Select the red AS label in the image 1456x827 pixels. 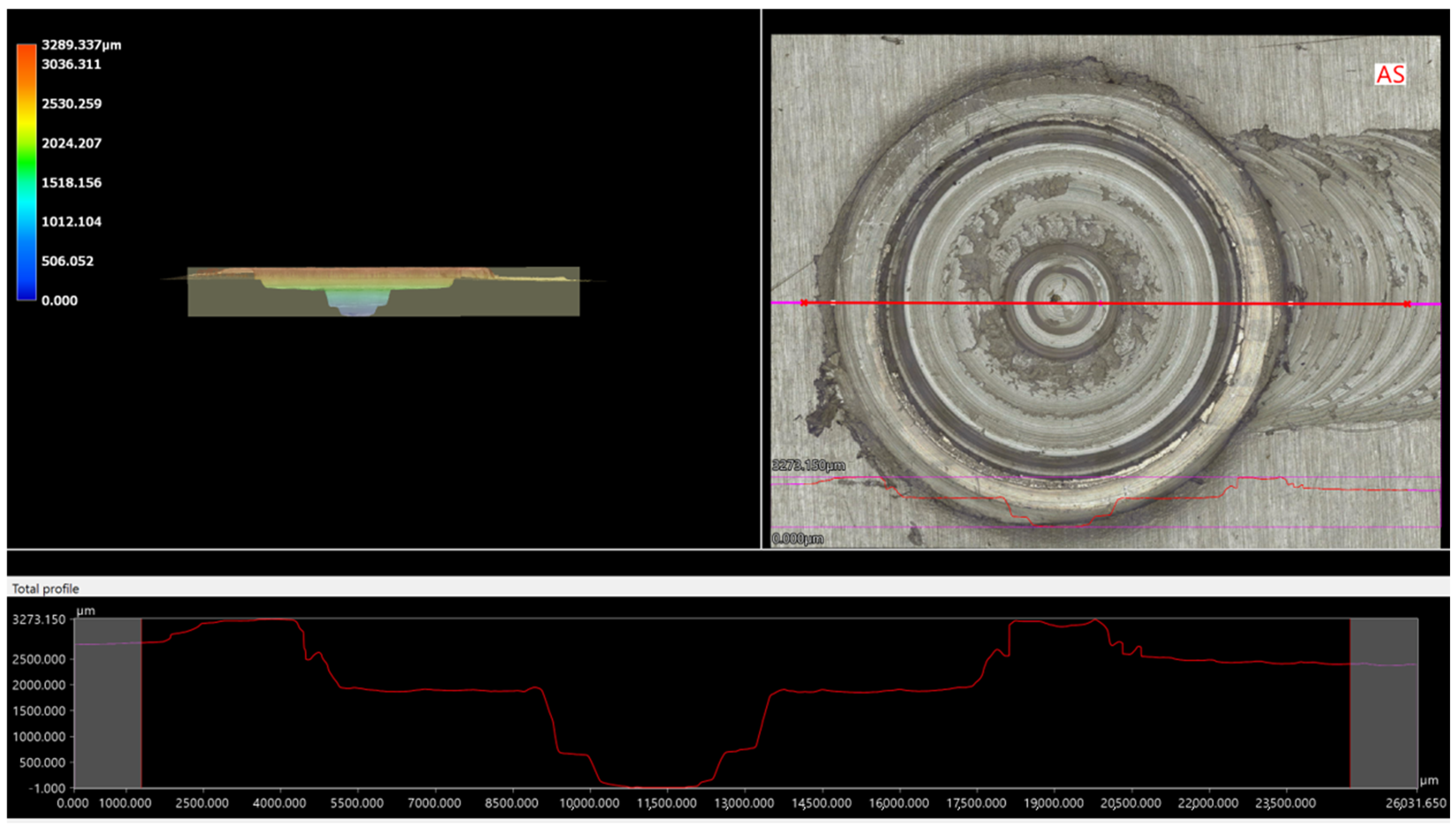(x=1390, y=74)
